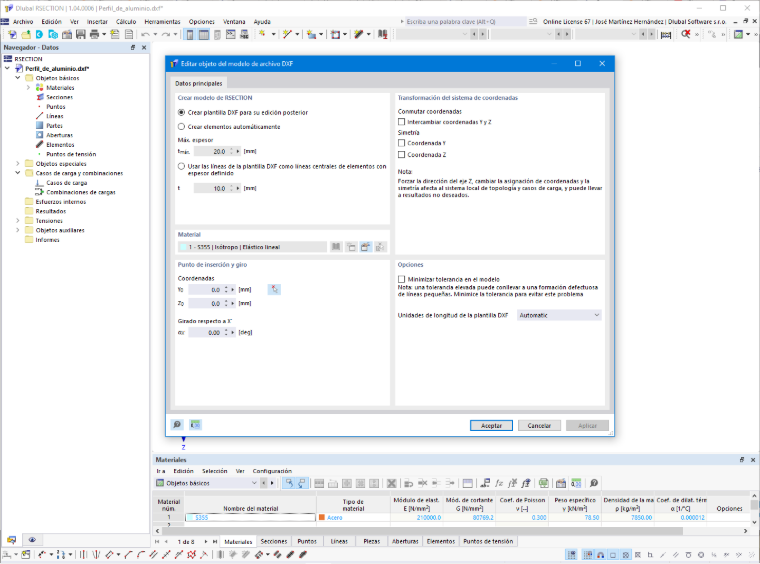Click the delete row X icon in Materiales toolbar
The height and width of the screenshot is (564, 760).
pyautogui.click(x=392, y=483)
